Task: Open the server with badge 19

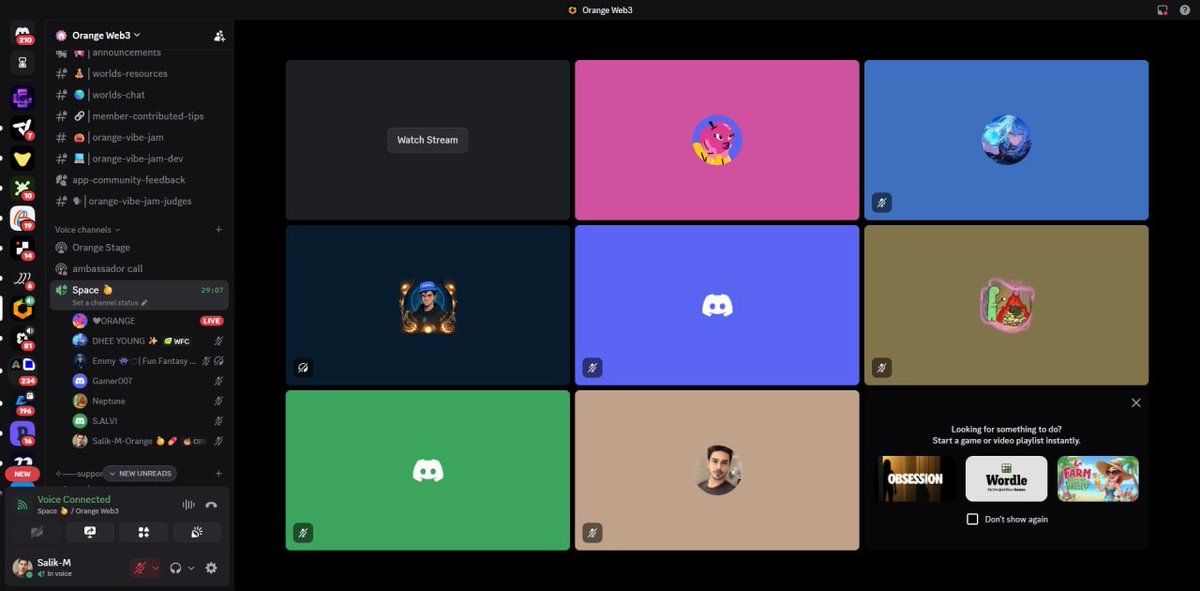Action: [x=23, y=219]
